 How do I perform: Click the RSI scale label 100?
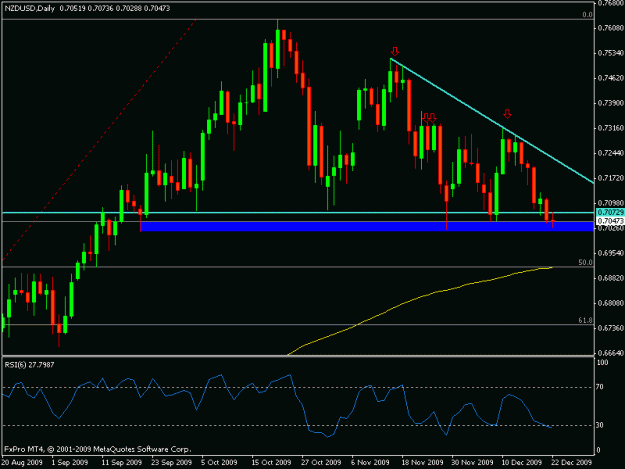[603, 363]
